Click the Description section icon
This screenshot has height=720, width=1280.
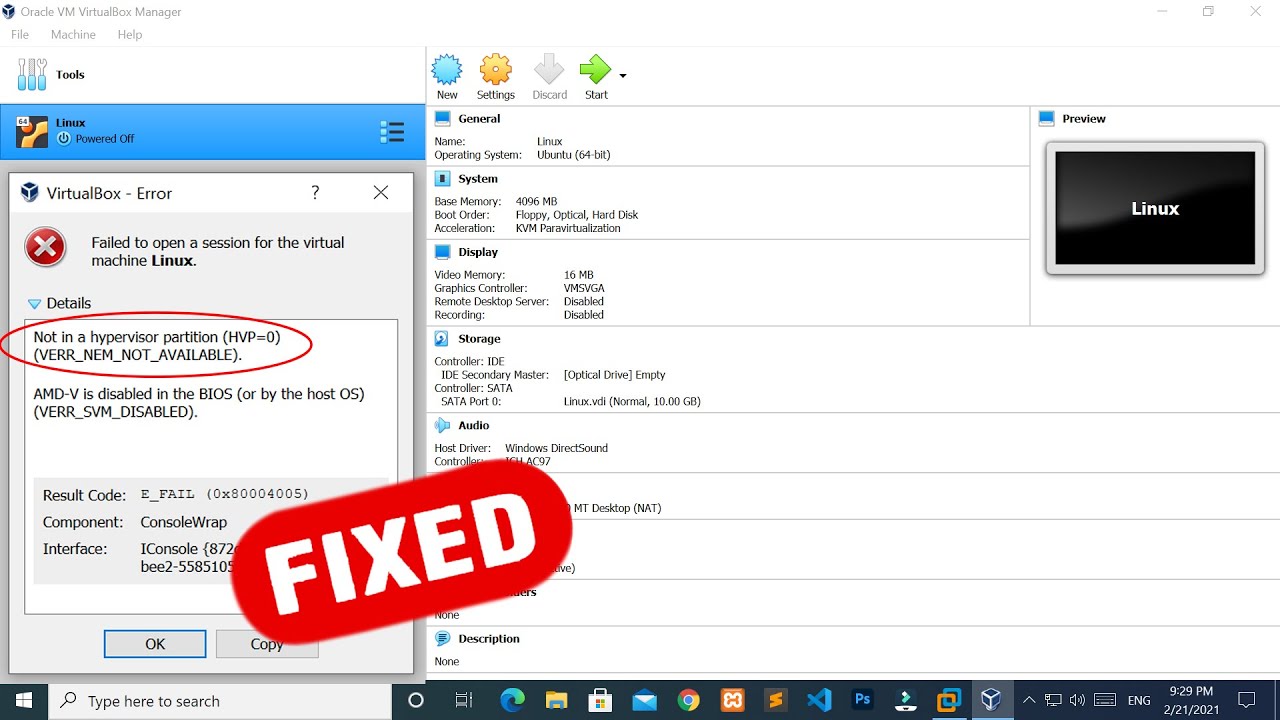click(443, 638)
